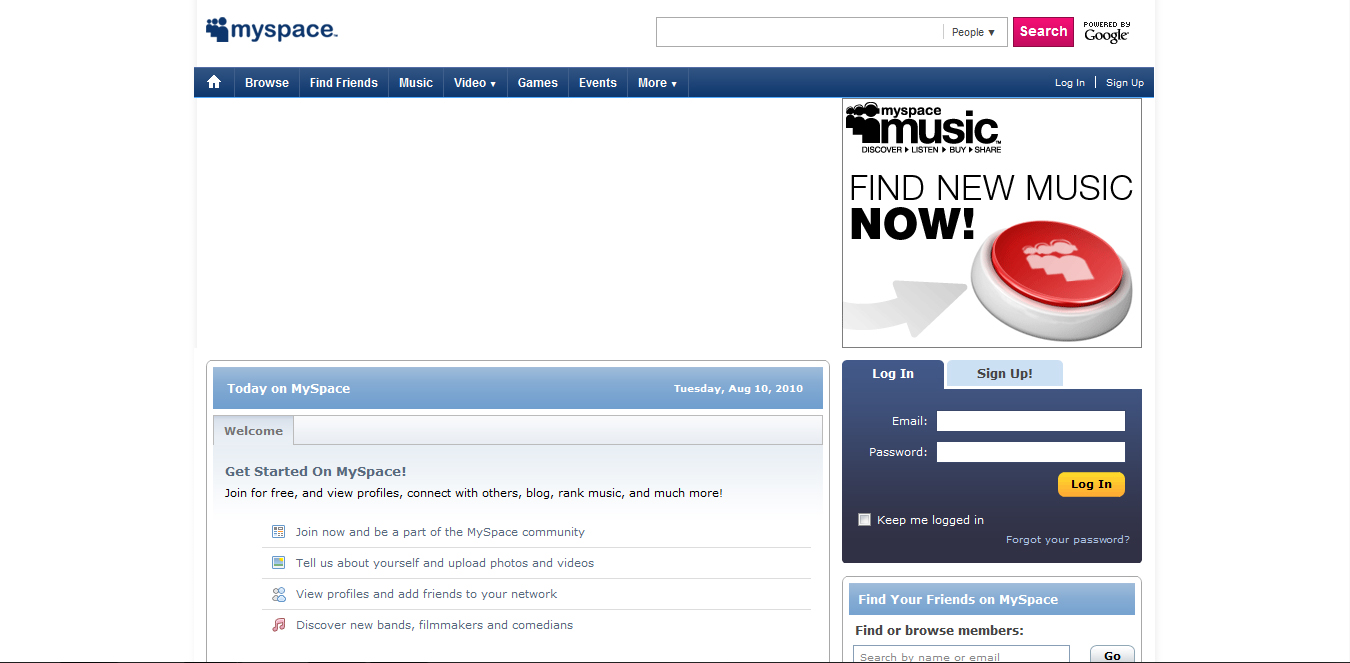The width and height of the screenshot is (1350, 663).
Task: Open Events in the navigation bar
Action: pyautogui.click(x=598, y=83)
